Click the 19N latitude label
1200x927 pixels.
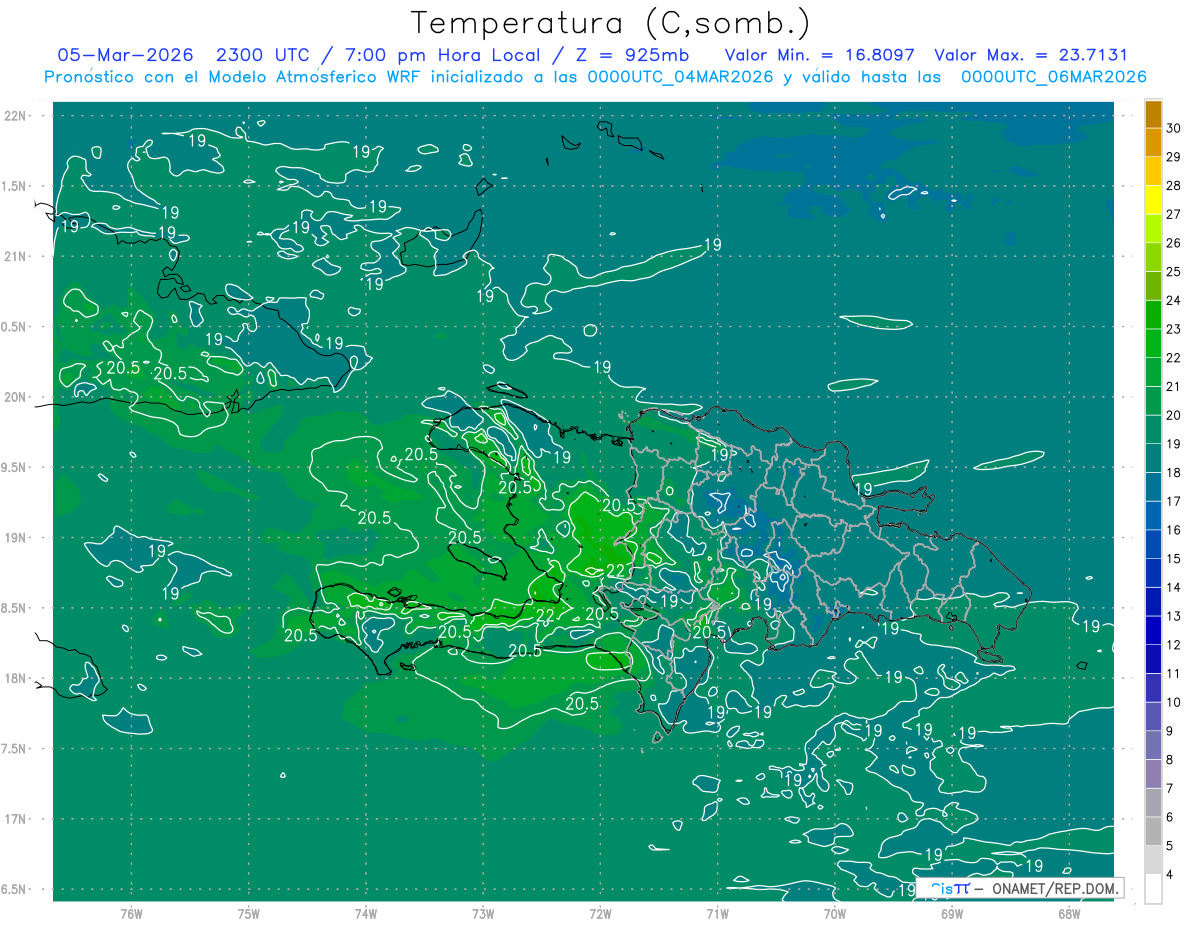coord(14,538)
